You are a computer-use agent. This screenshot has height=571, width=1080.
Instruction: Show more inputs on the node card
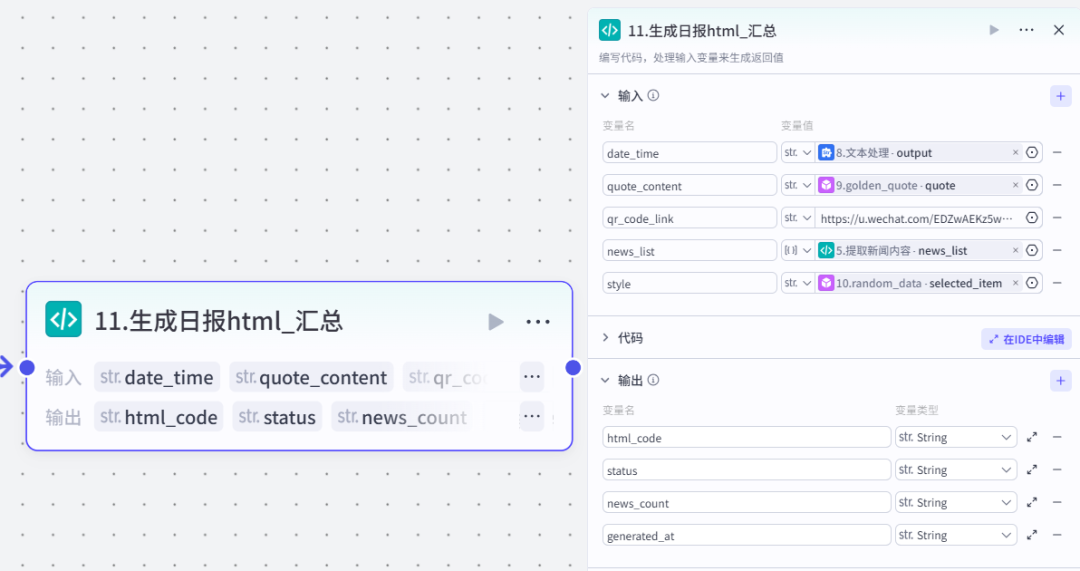pyautogui.click(x=532, y=377)
